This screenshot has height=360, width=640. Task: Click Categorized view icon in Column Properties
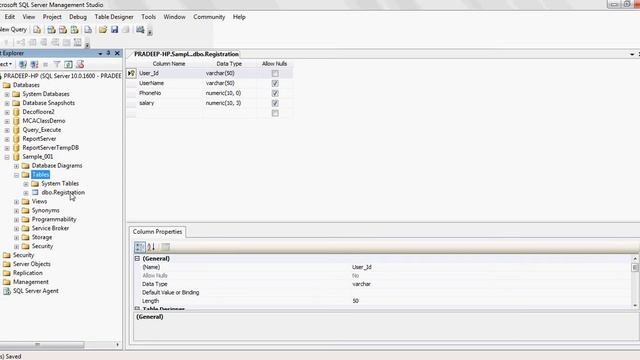(x=140, y=247)
